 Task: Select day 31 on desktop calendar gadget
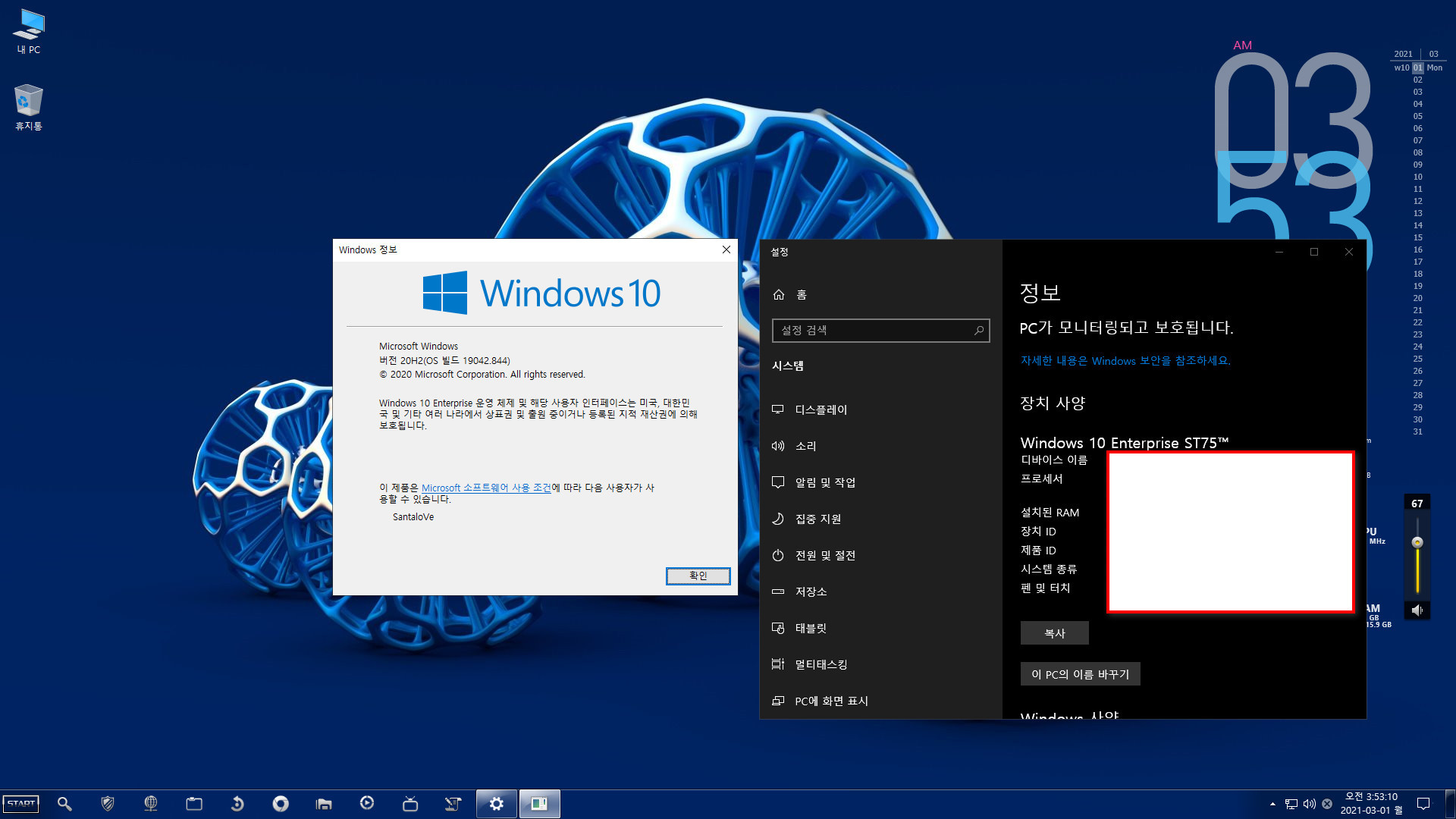[x=1417, y=431]
